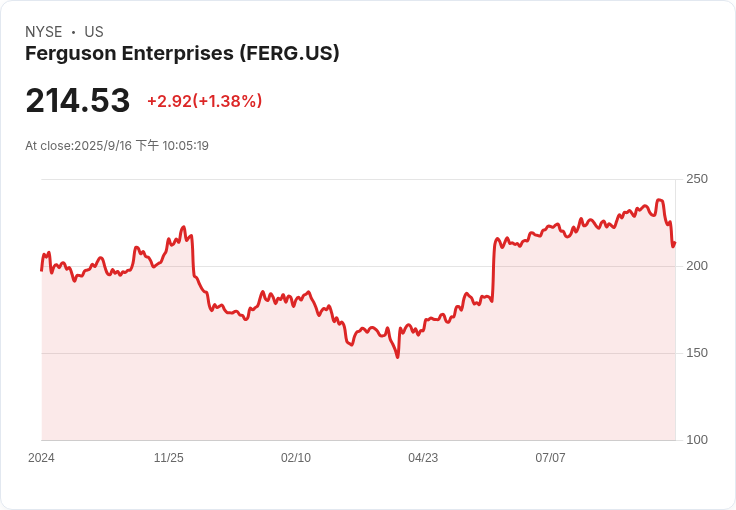The image size is (736, 510).
Task: Click the 200 y-axis label
Action: [697, 266]
